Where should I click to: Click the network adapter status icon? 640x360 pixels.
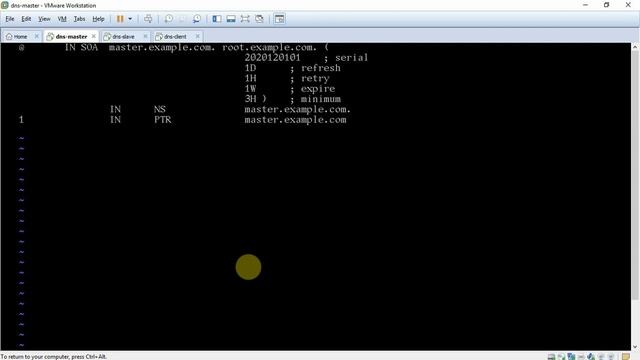click(x=571, y=357)
